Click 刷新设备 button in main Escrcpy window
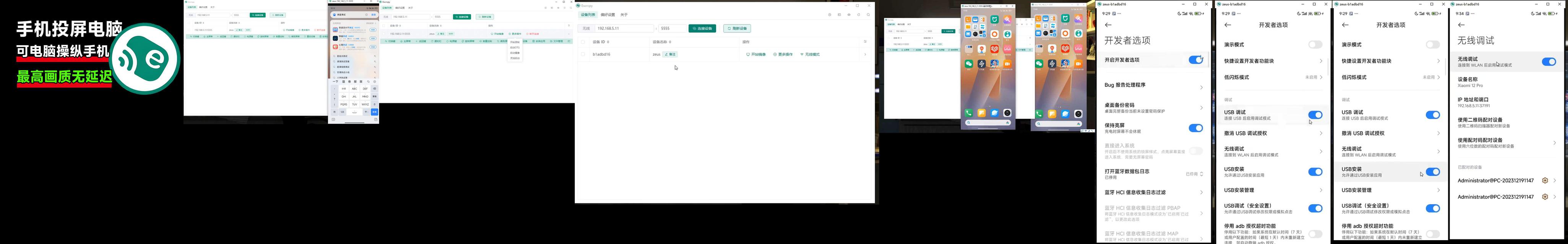 (x=736, y=29)
